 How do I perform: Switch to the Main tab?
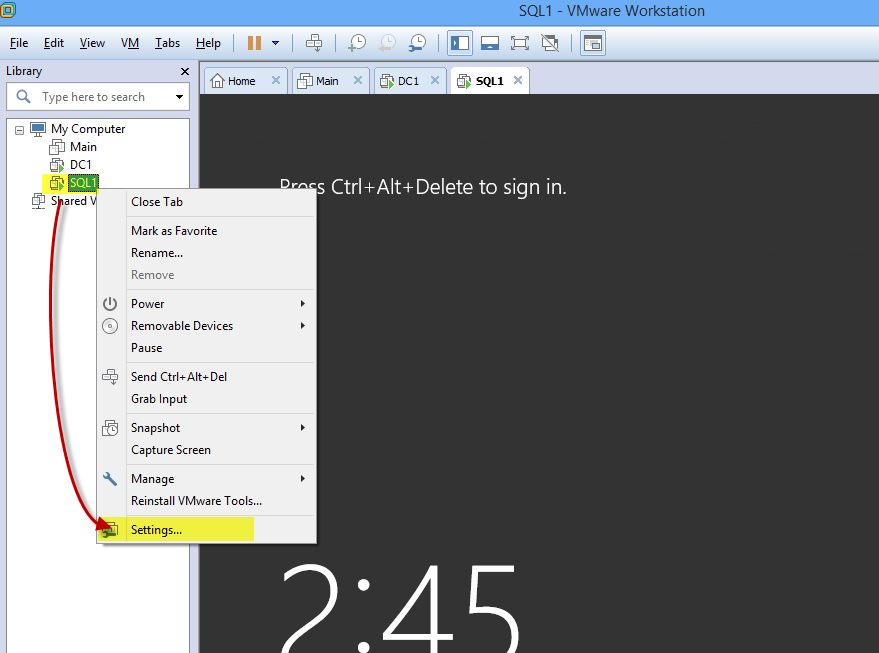click(327, 81)
